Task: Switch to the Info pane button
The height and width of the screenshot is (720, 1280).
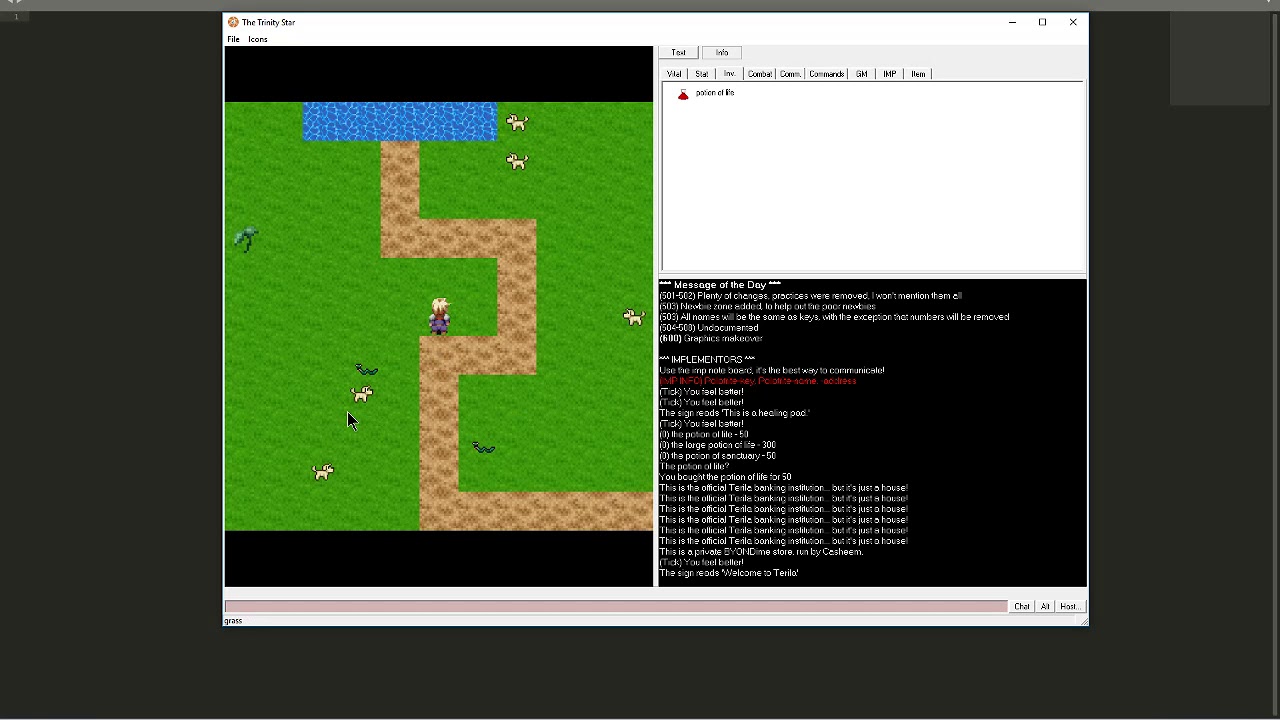Action: coord(722,52)
